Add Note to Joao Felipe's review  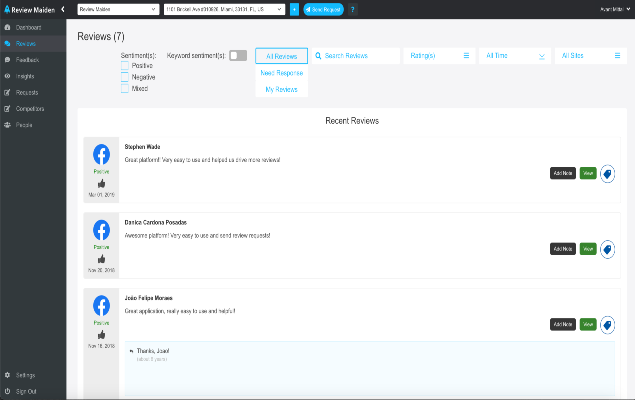(x=563, y=324)
